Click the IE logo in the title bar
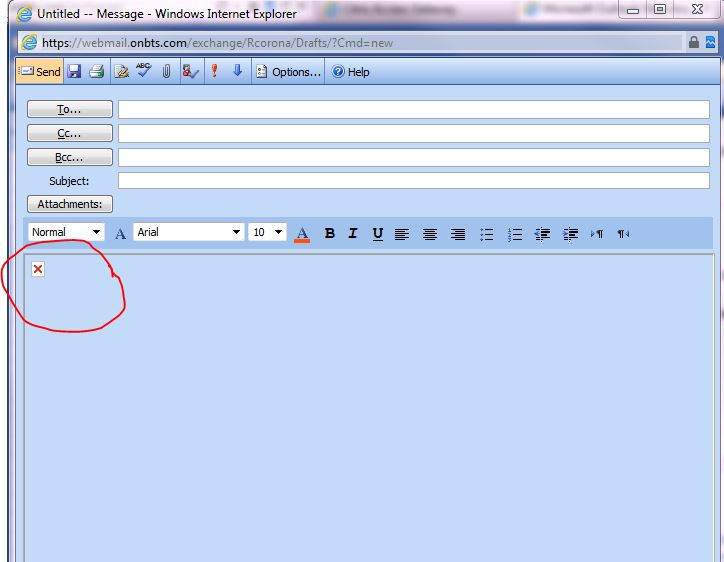Screen dimensions: 724x562 24,14
